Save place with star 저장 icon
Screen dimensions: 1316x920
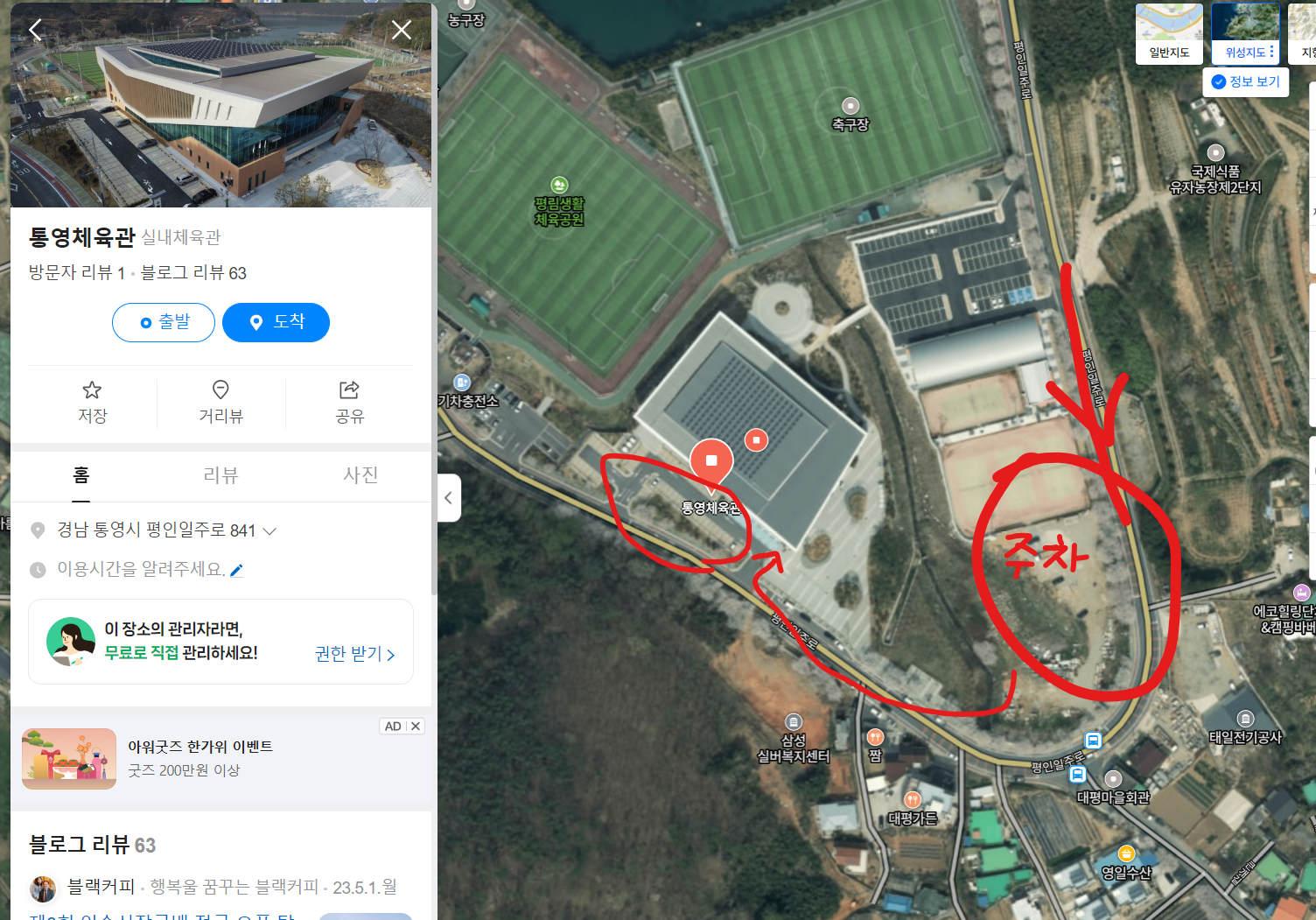coord(92,402)
